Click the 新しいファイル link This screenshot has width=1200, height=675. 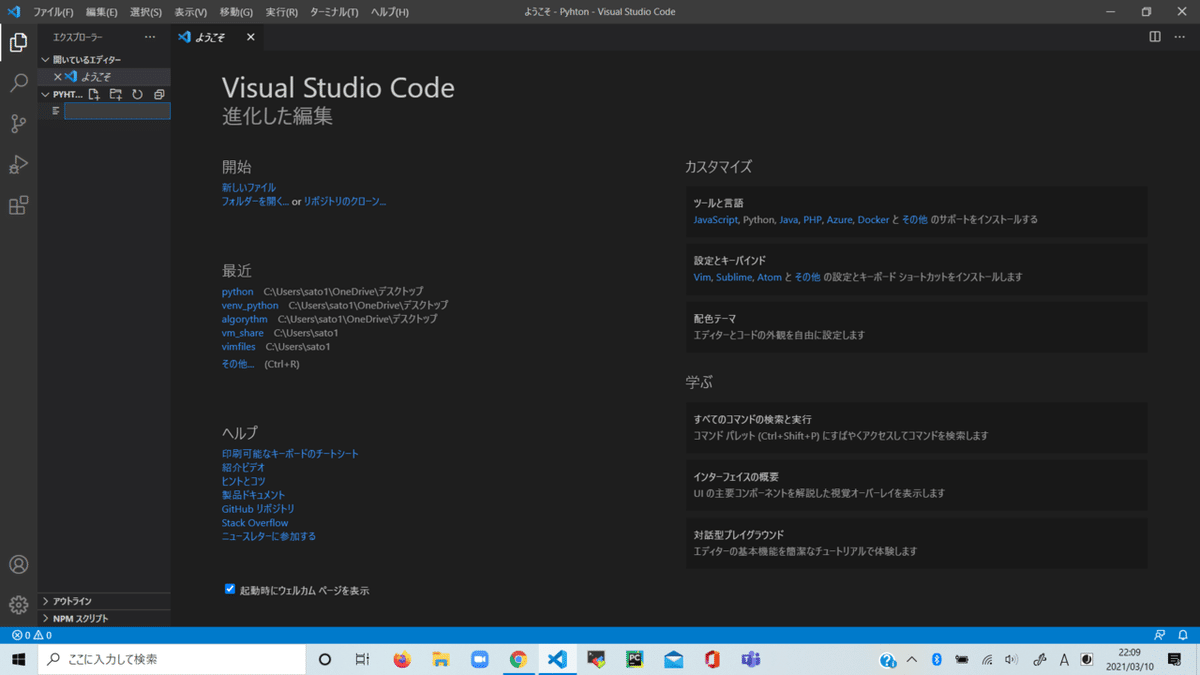249,187
